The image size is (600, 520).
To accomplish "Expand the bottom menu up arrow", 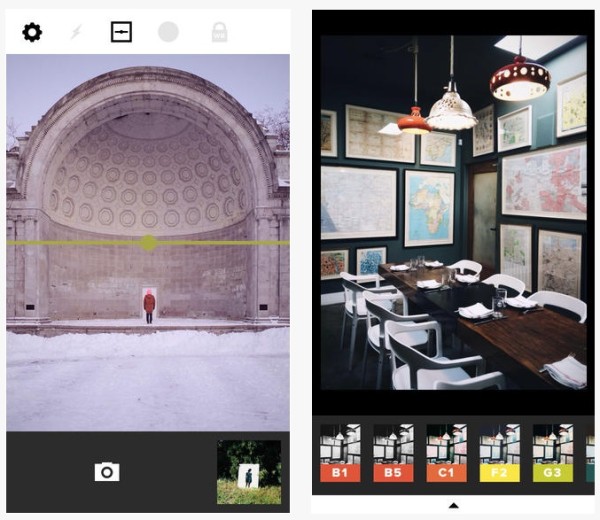I will click(454, 506).
